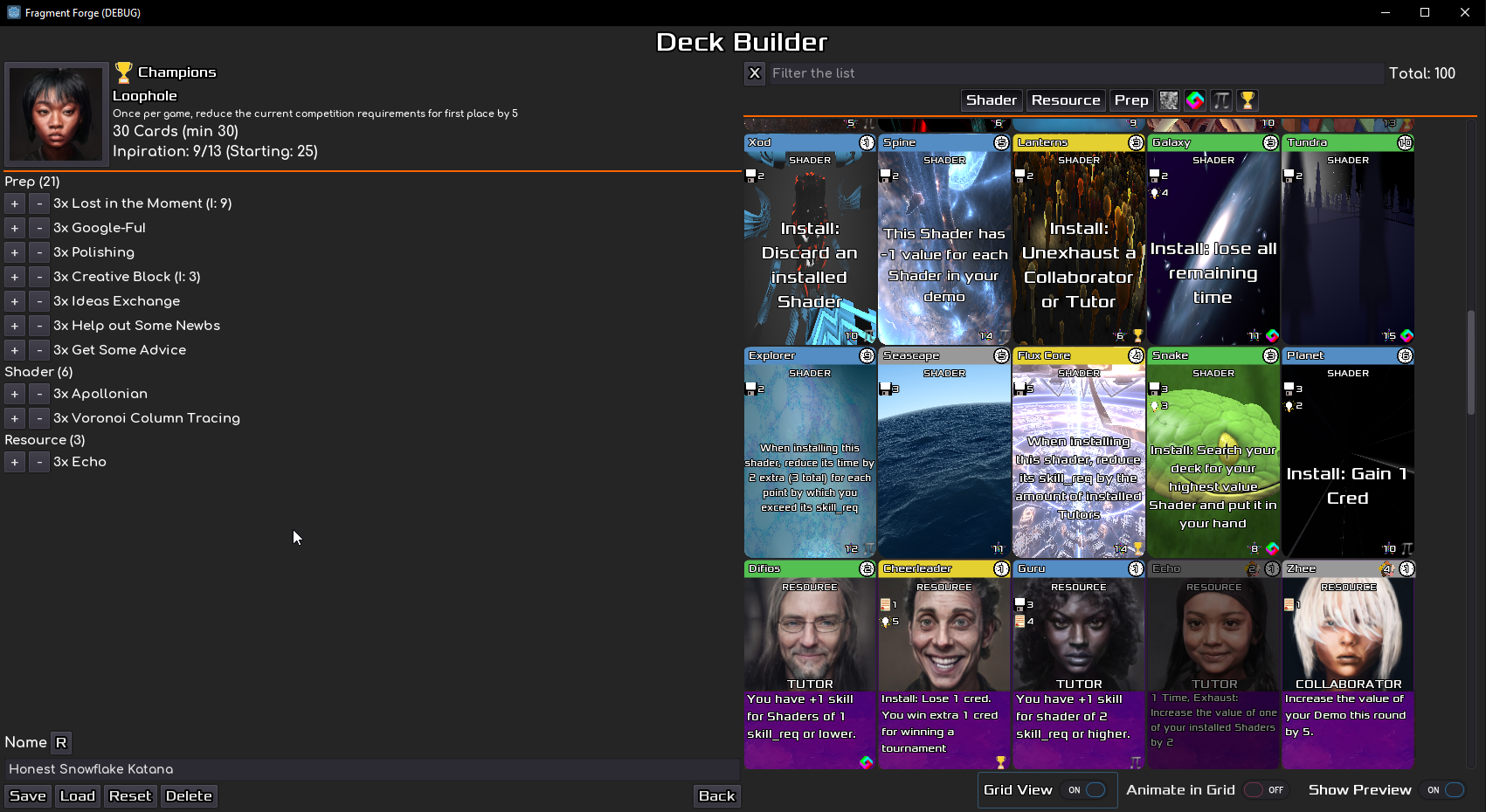
Task: Add one more Lost in the Moment card
Action: [x=15, y=203]
